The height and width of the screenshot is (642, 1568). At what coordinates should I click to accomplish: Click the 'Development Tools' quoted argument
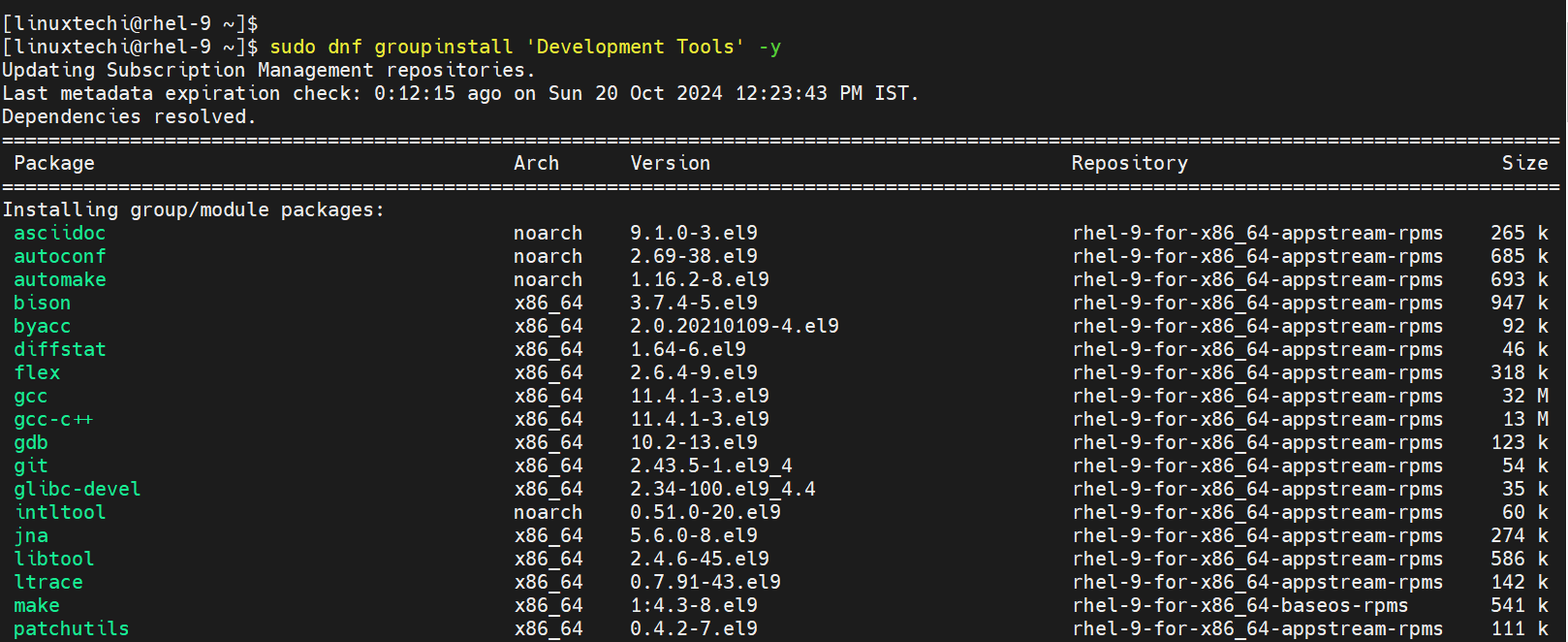tap(635, 47)
